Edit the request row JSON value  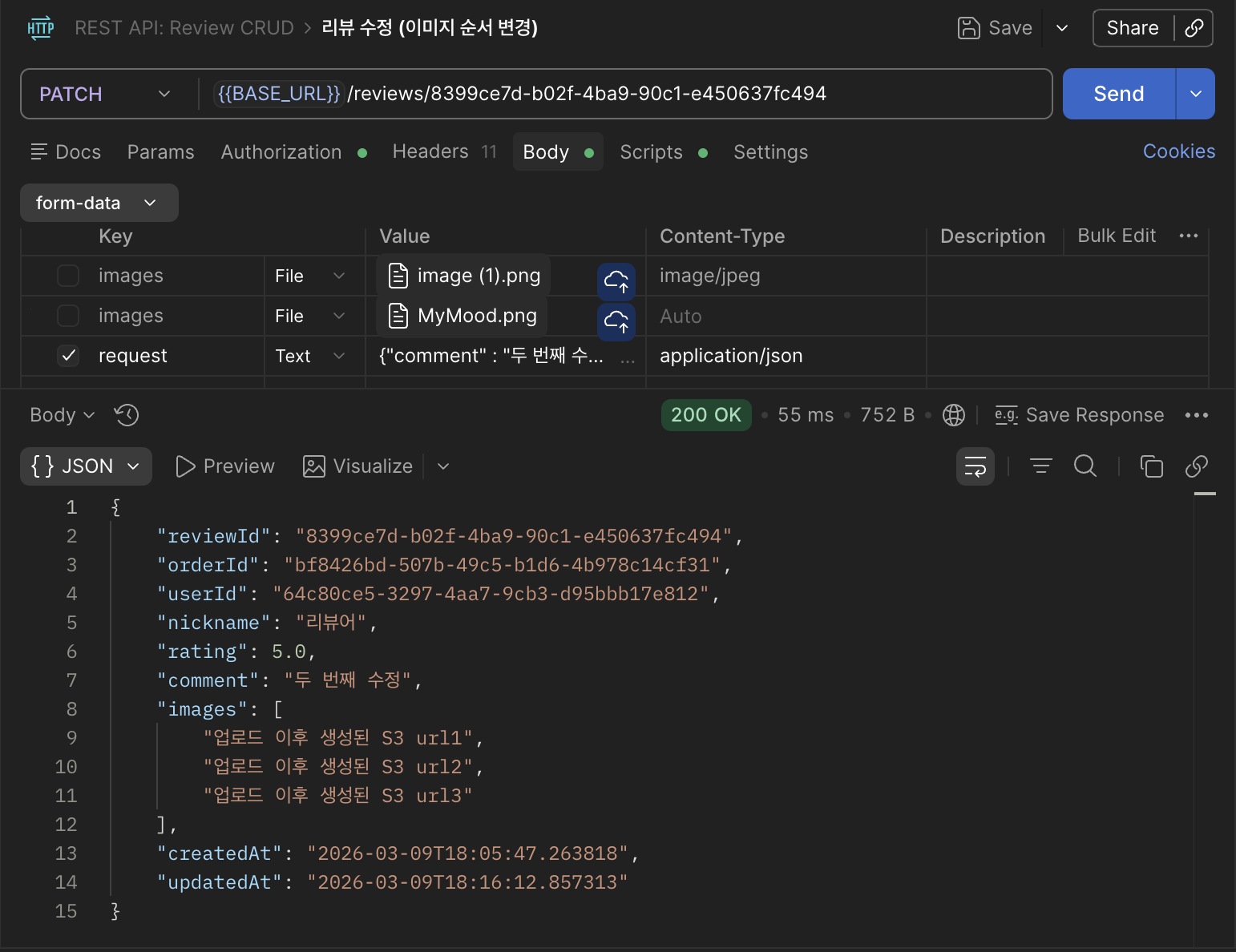(491, 356)
